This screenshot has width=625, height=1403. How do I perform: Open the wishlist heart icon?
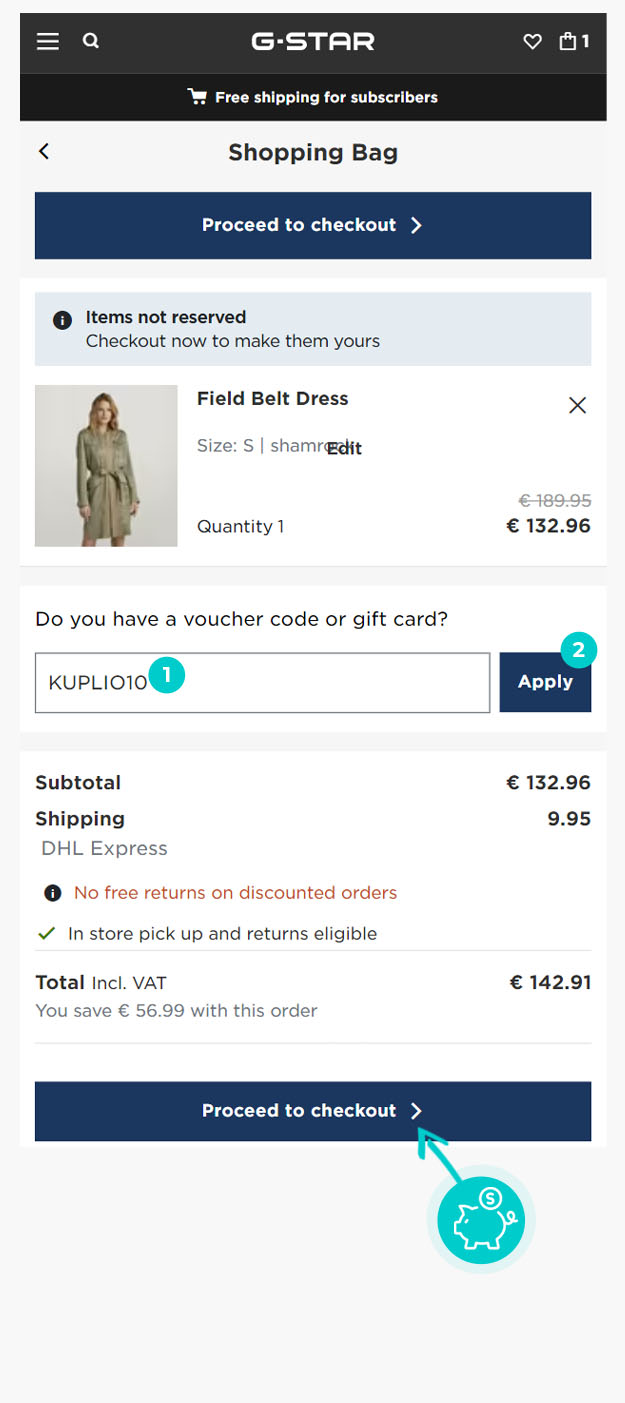click(533, 41)
